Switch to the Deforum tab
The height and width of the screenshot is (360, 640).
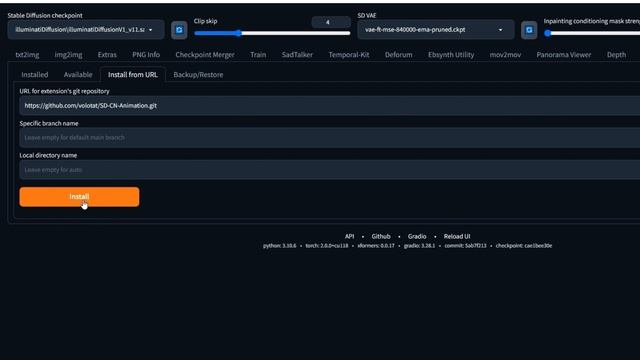[x=398, y=55]
